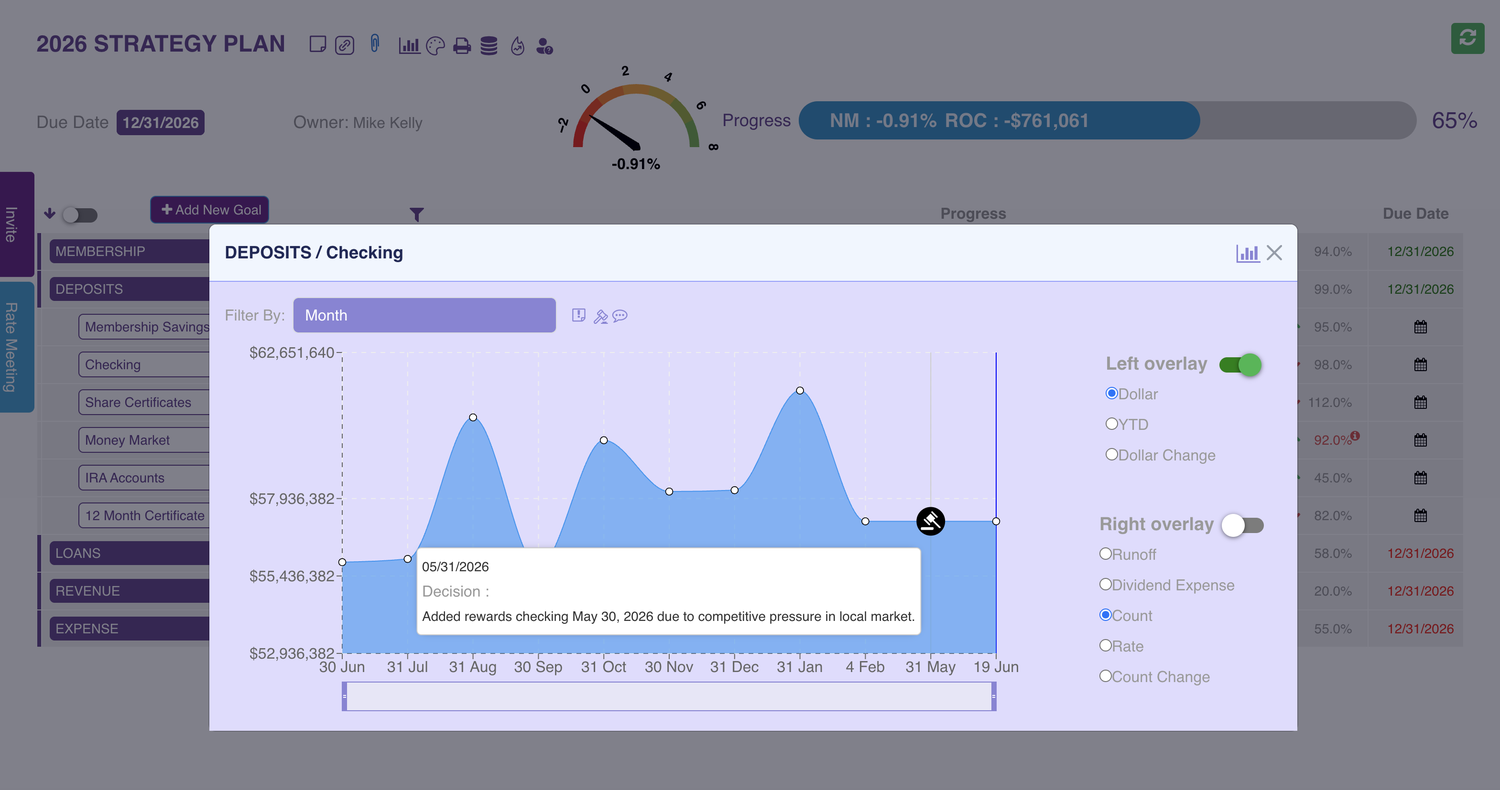The image size is (1500, 790).
Task: Open the calendar icon in the Share Certificates row
Action: click(x=1420, y=403)
